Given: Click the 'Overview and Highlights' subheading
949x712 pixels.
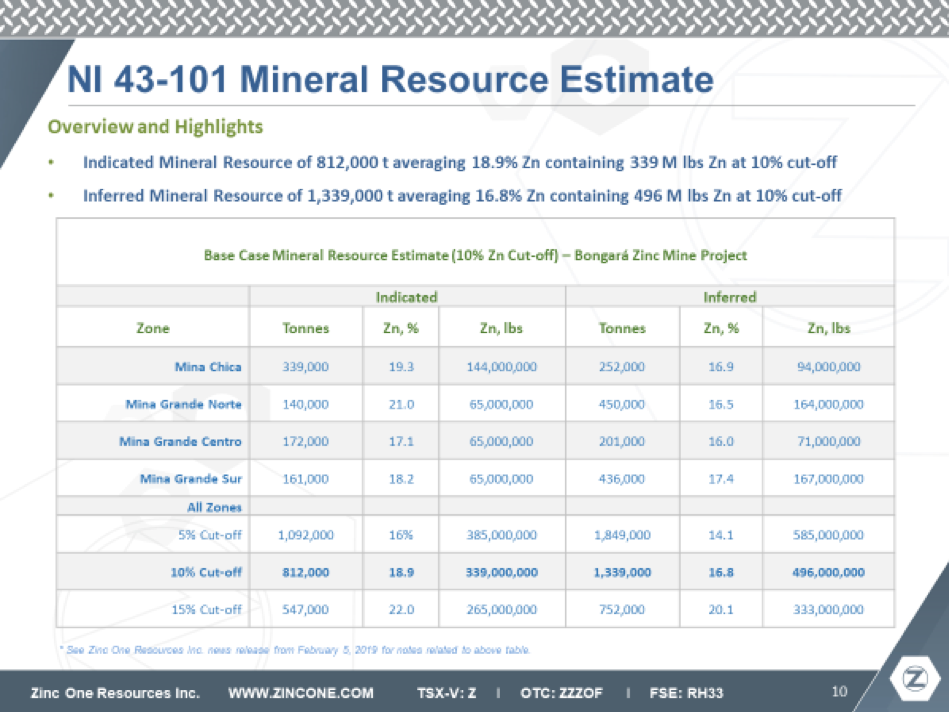Looking at the screenshot, I should click(x=156, y=127).
